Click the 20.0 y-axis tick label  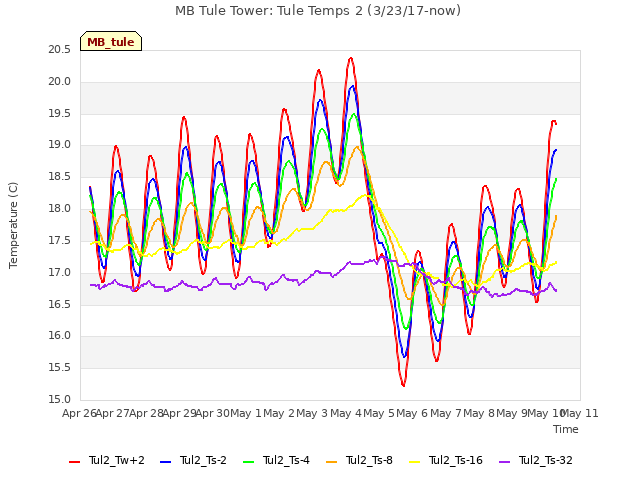point(60,82)
